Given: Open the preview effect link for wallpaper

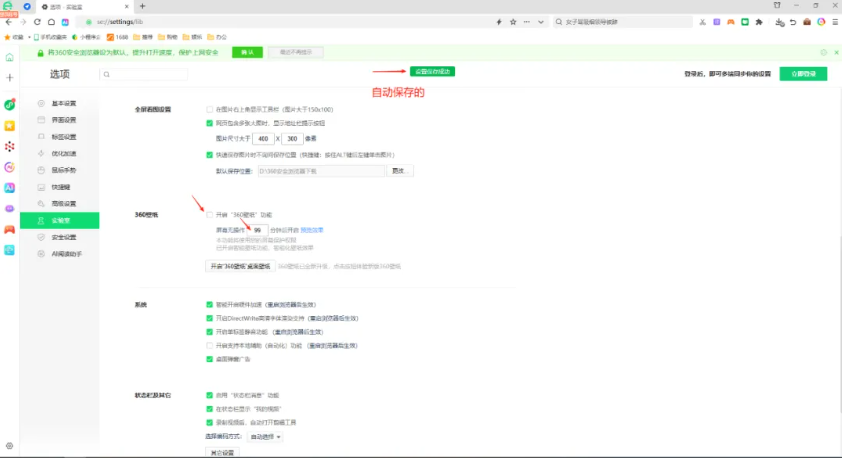Looking at the screenshot, I should click(312, 230).
